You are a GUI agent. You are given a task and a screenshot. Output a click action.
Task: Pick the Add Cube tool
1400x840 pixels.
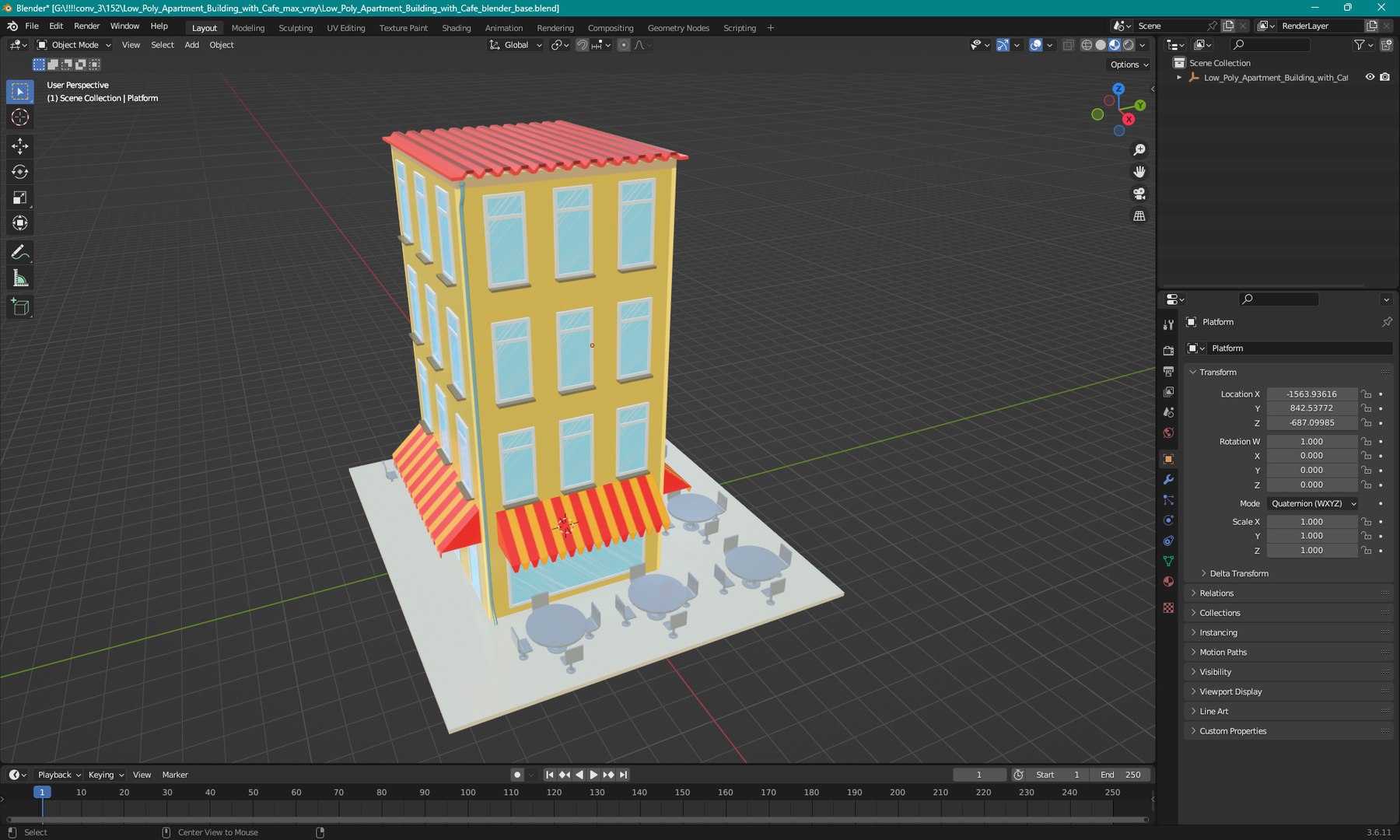click(20, 307)
